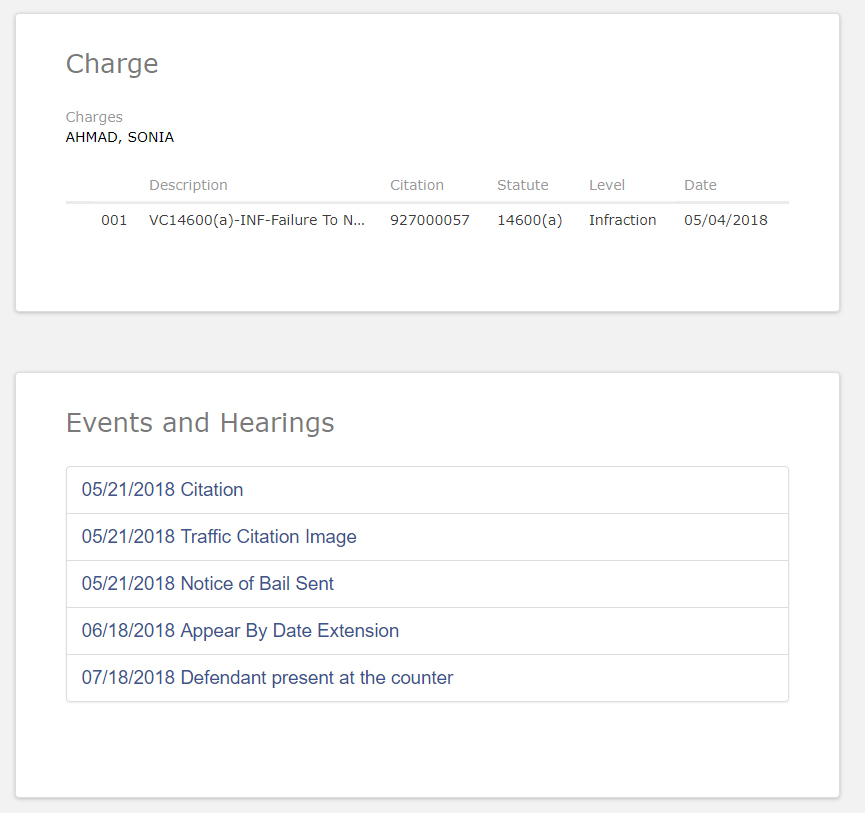
Task: Click the Charges label above the name
Action: pyautogui.click(x=94, y=117)
